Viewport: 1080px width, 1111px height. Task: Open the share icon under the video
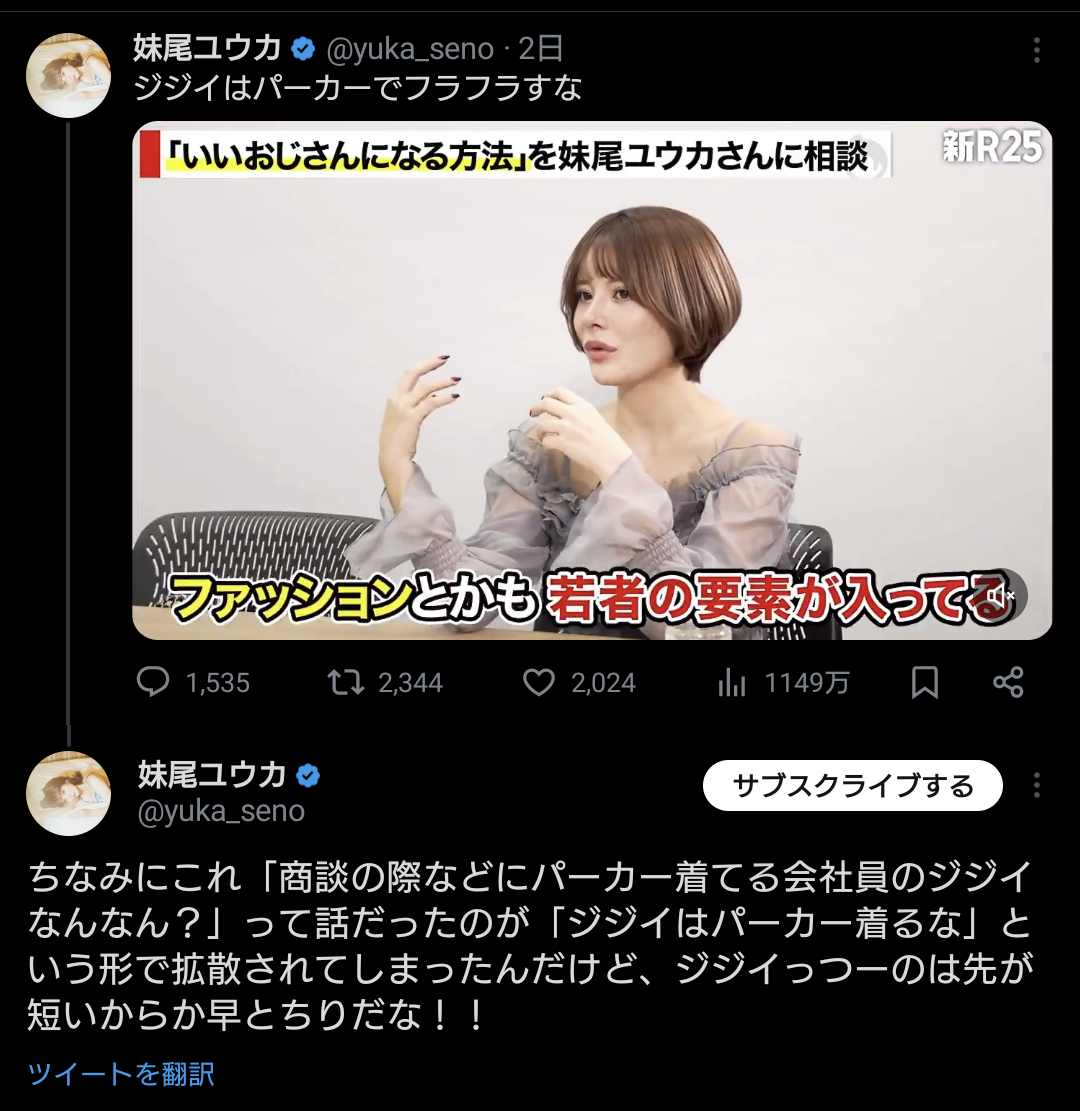tap(1008, 682)
